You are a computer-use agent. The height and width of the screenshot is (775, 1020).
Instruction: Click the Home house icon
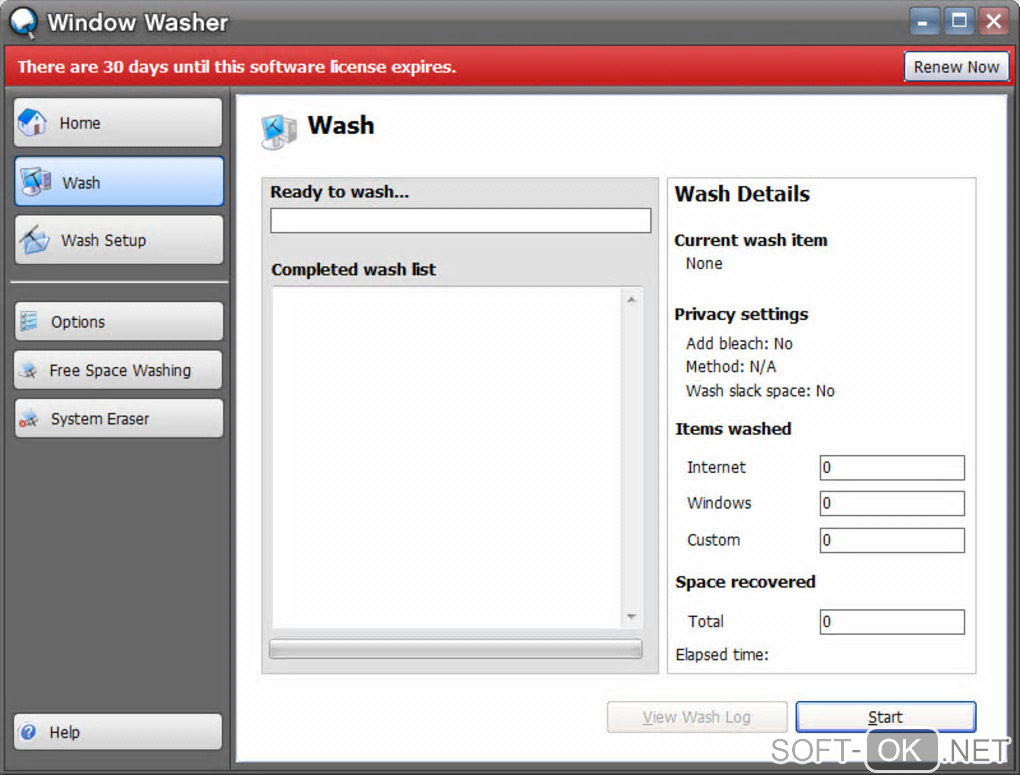coord(32,122)
